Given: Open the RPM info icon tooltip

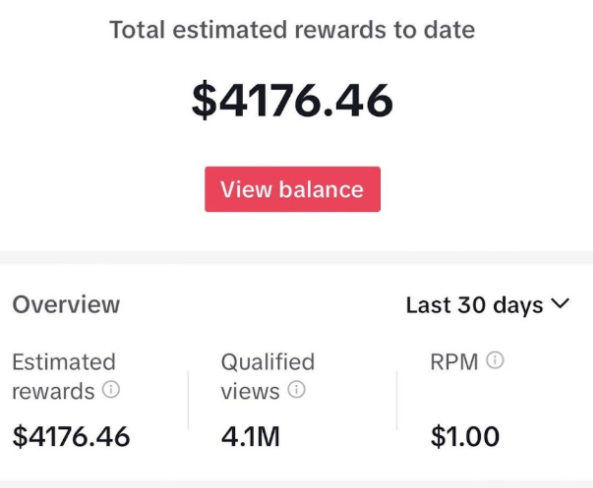Looking at the screenshot, I should pos(495,360).
